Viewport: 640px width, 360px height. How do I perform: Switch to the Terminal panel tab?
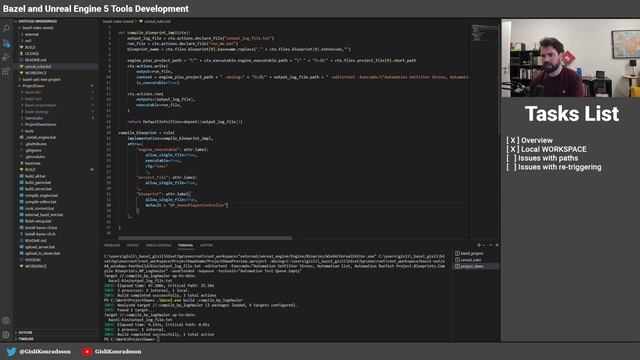coord(185,245)
